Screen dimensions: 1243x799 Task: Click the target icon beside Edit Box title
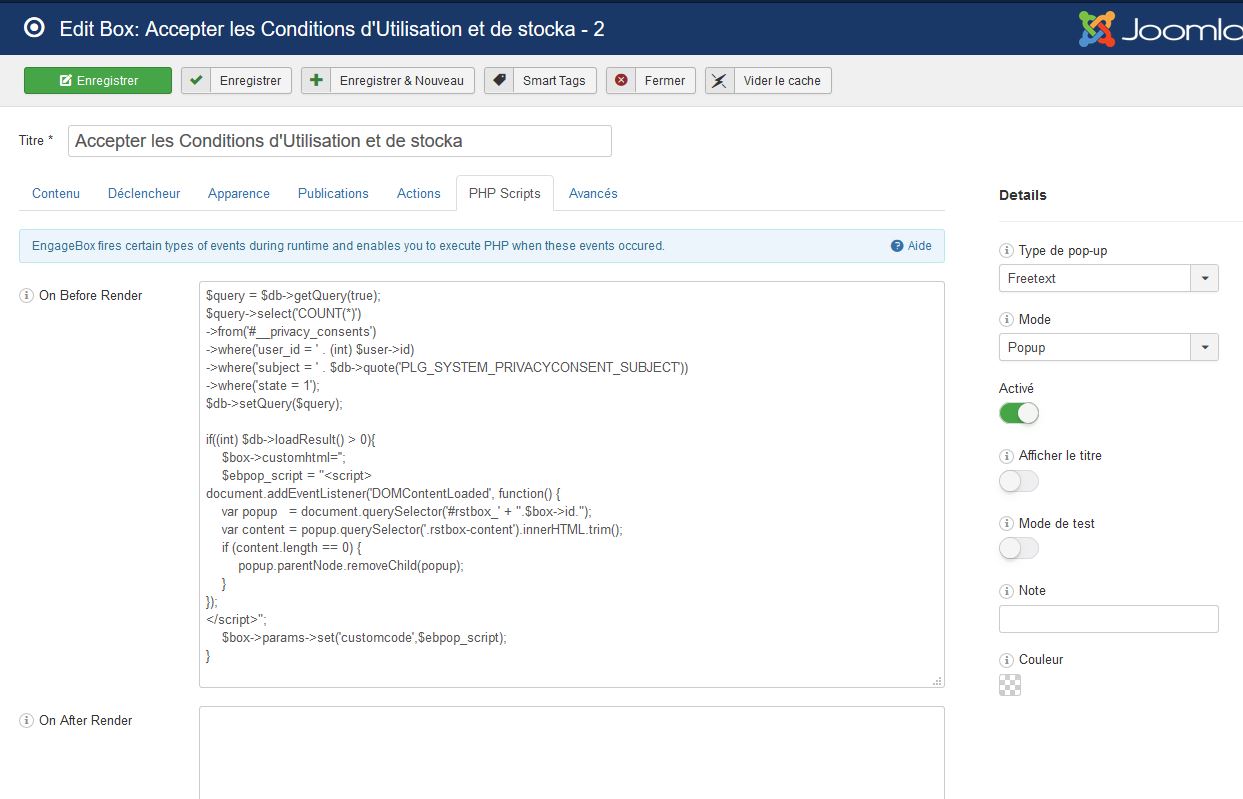pos(34,28)
